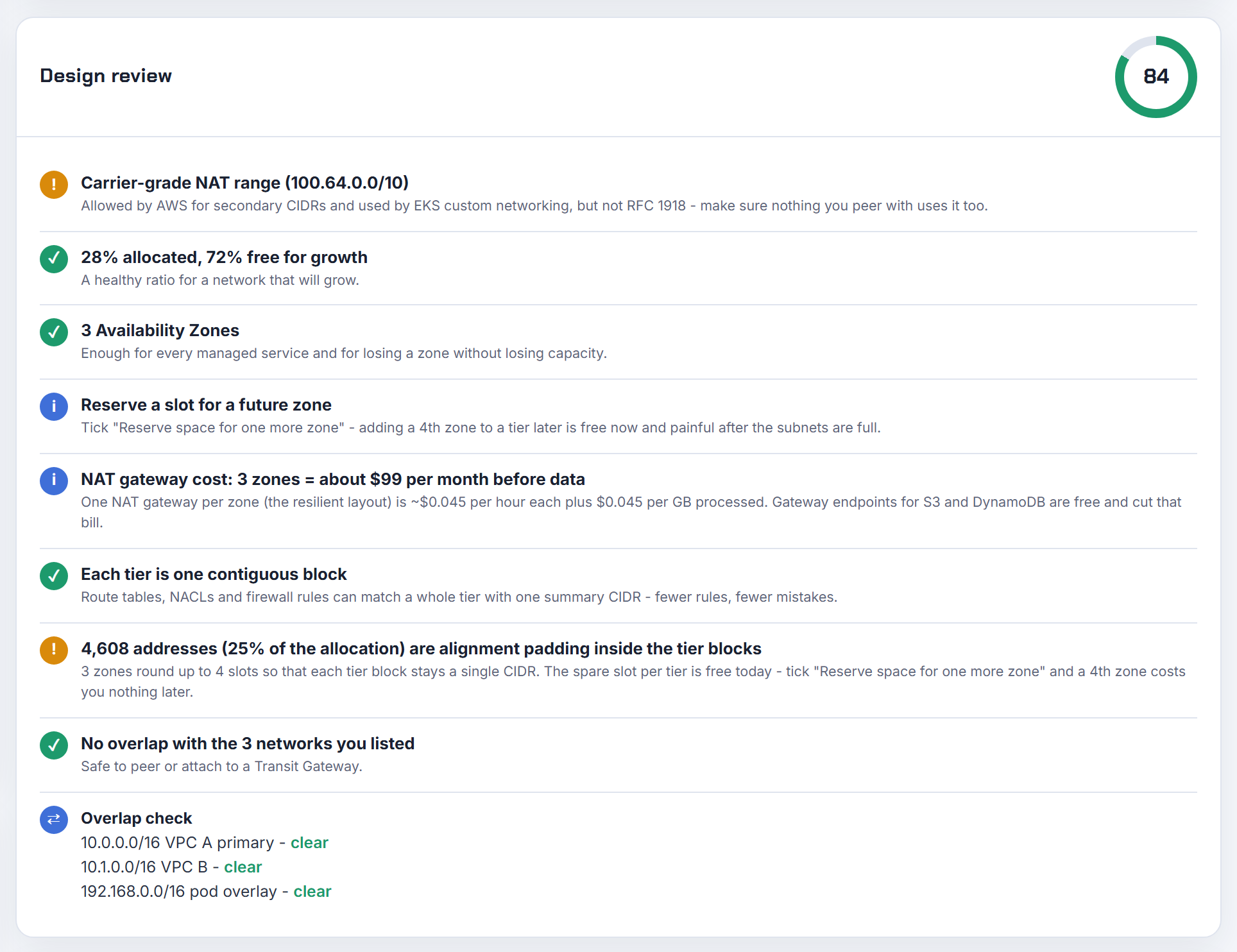Click the 10.0.0.0/16 VPC A primary row
1237x952 pixels.
point(205,842)
